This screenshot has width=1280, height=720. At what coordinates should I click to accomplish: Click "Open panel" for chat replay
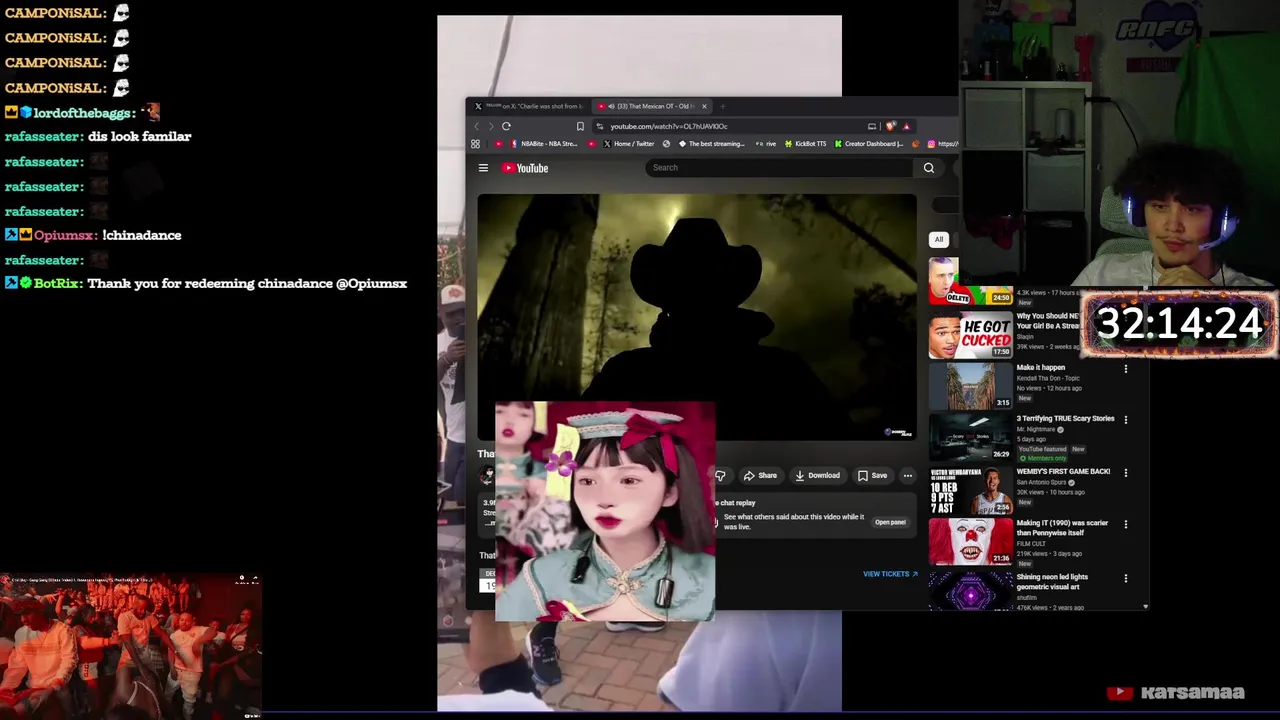pos(890,522)
